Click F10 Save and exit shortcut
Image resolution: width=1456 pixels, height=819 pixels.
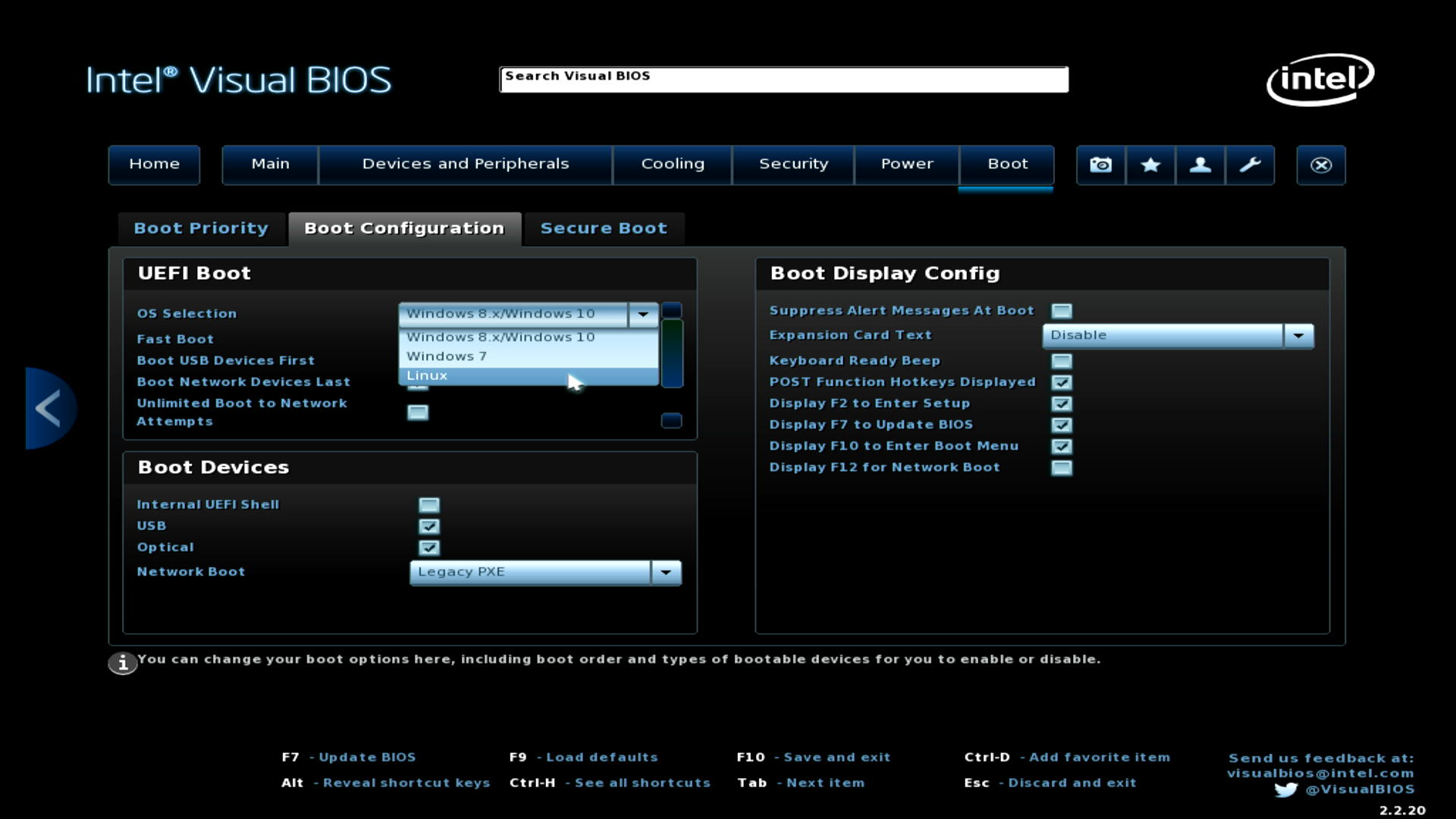pyautogui.click(x=814, y=758)
